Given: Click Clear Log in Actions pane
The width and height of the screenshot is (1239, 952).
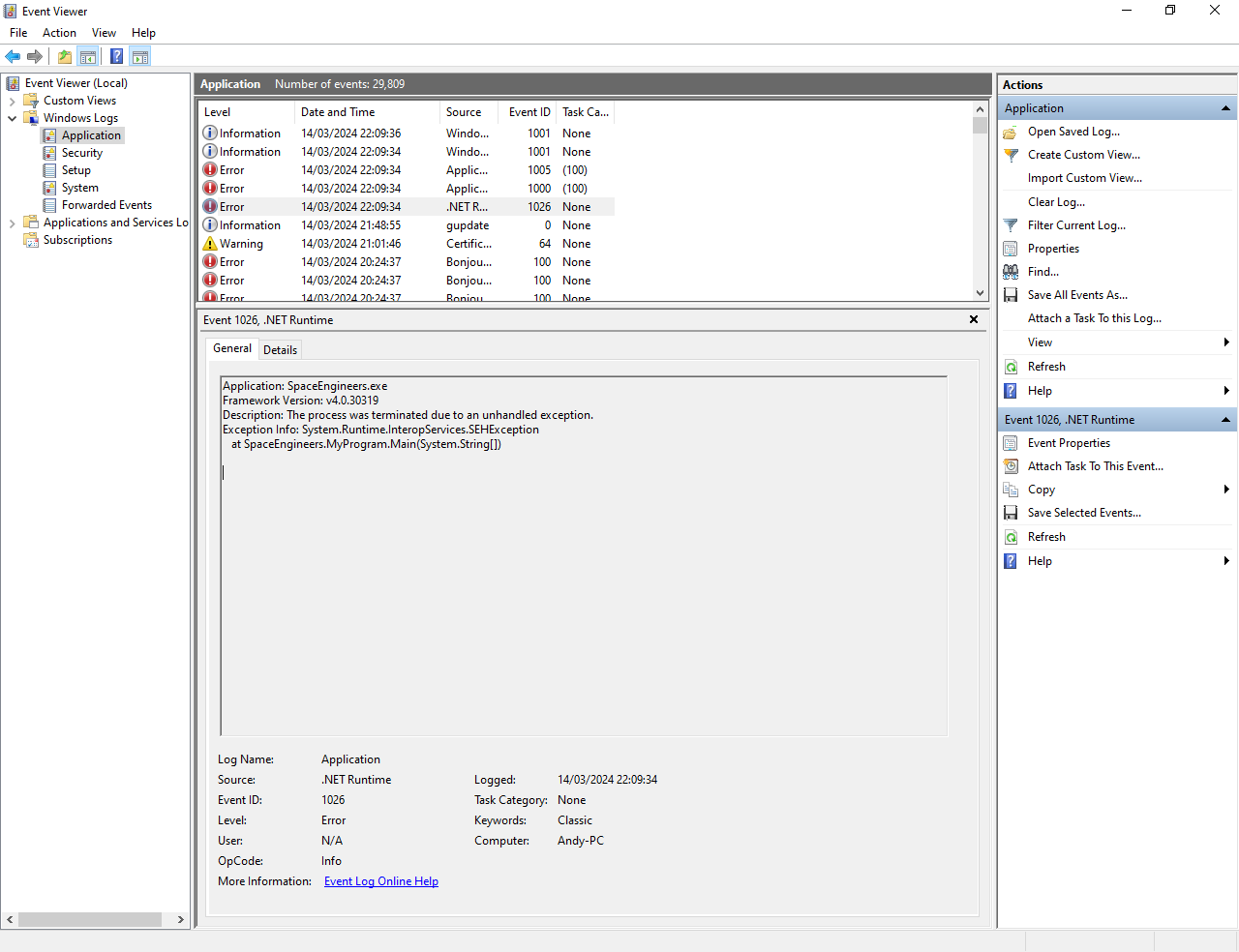Looking at the screenshot, I should (x=1056, y=202).
